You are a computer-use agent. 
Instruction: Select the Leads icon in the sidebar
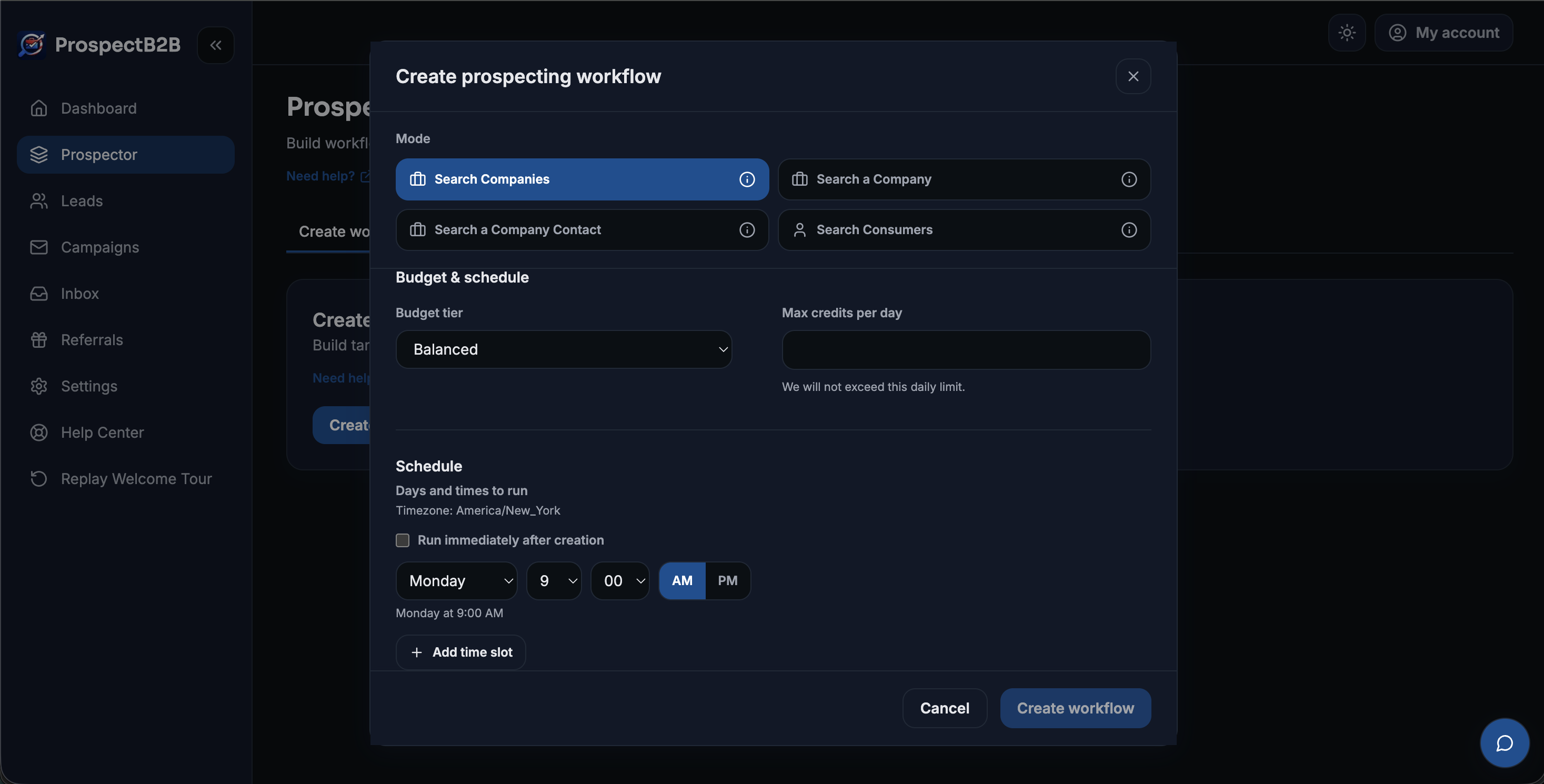point(39,201)
